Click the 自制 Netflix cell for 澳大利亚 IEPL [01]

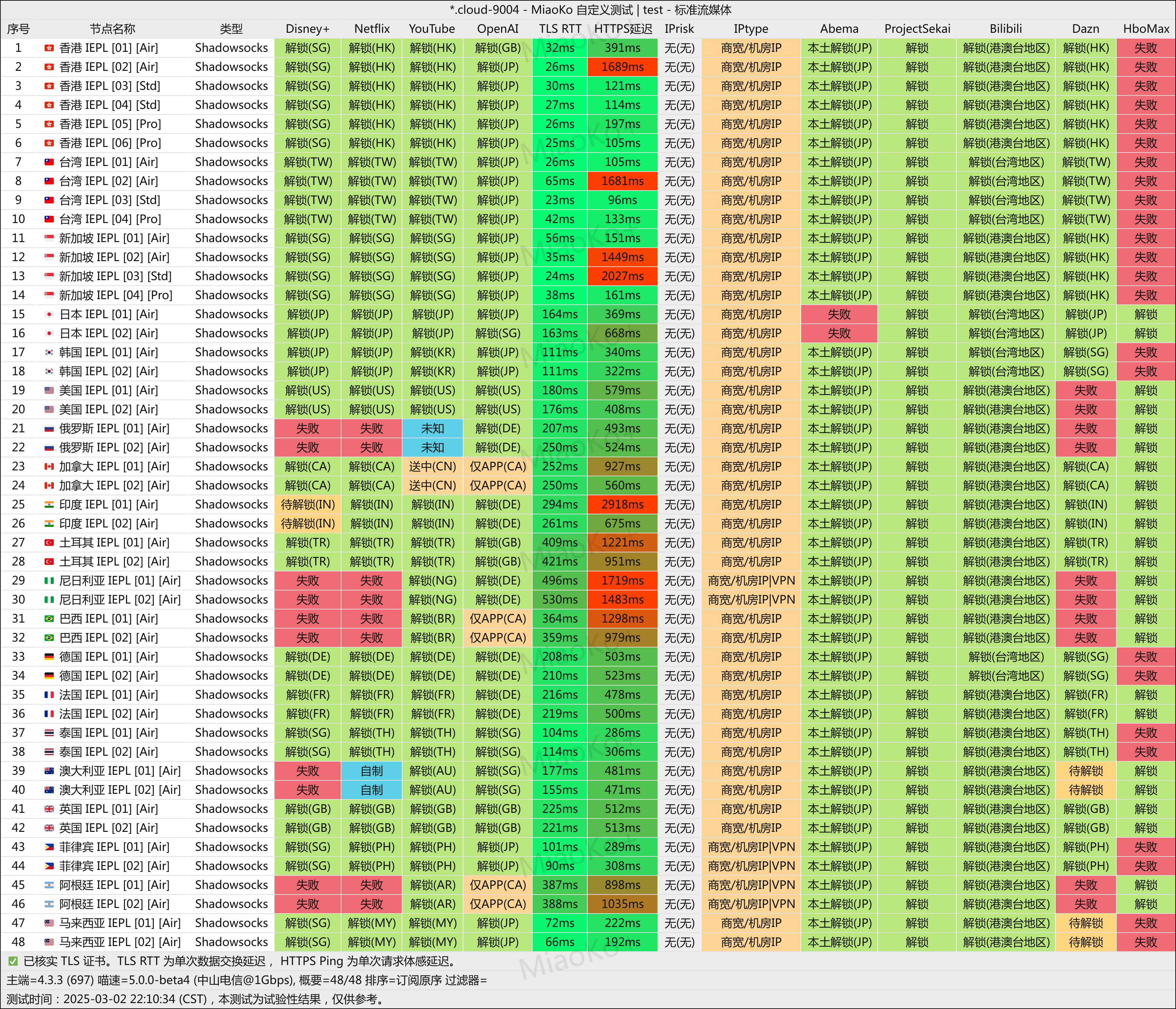[x=372, y=771]
